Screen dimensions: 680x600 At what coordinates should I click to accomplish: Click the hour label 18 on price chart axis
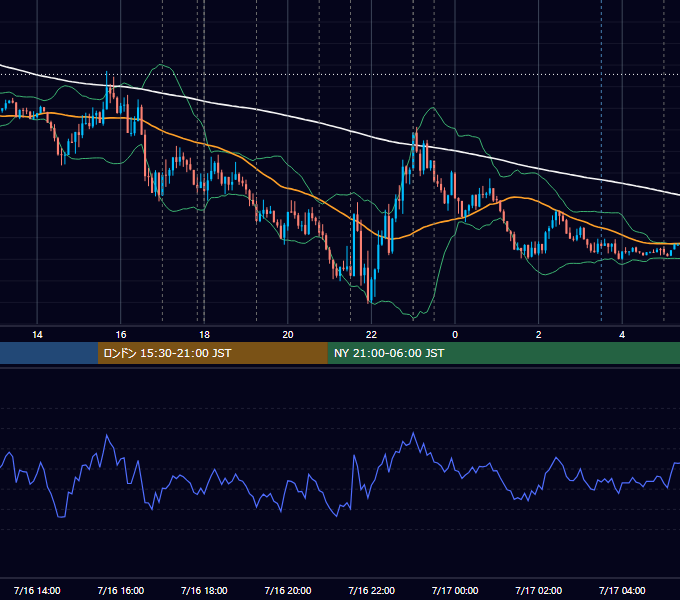(204, 335)
